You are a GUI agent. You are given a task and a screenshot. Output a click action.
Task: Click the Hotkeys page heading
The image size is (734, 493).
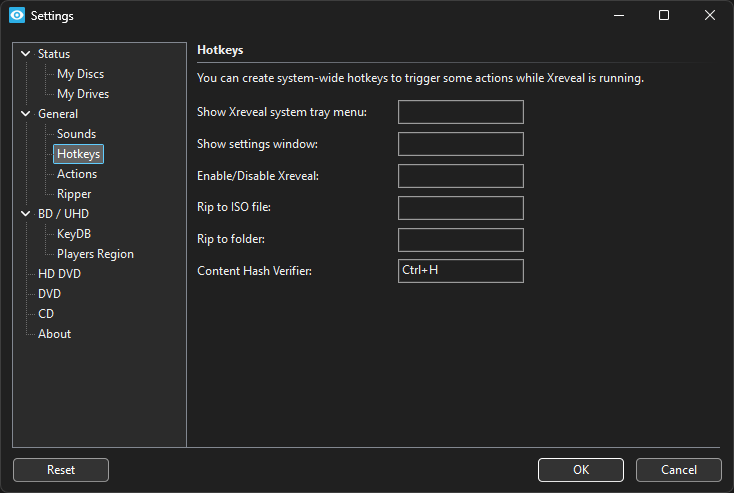click(x=220, y=50)
